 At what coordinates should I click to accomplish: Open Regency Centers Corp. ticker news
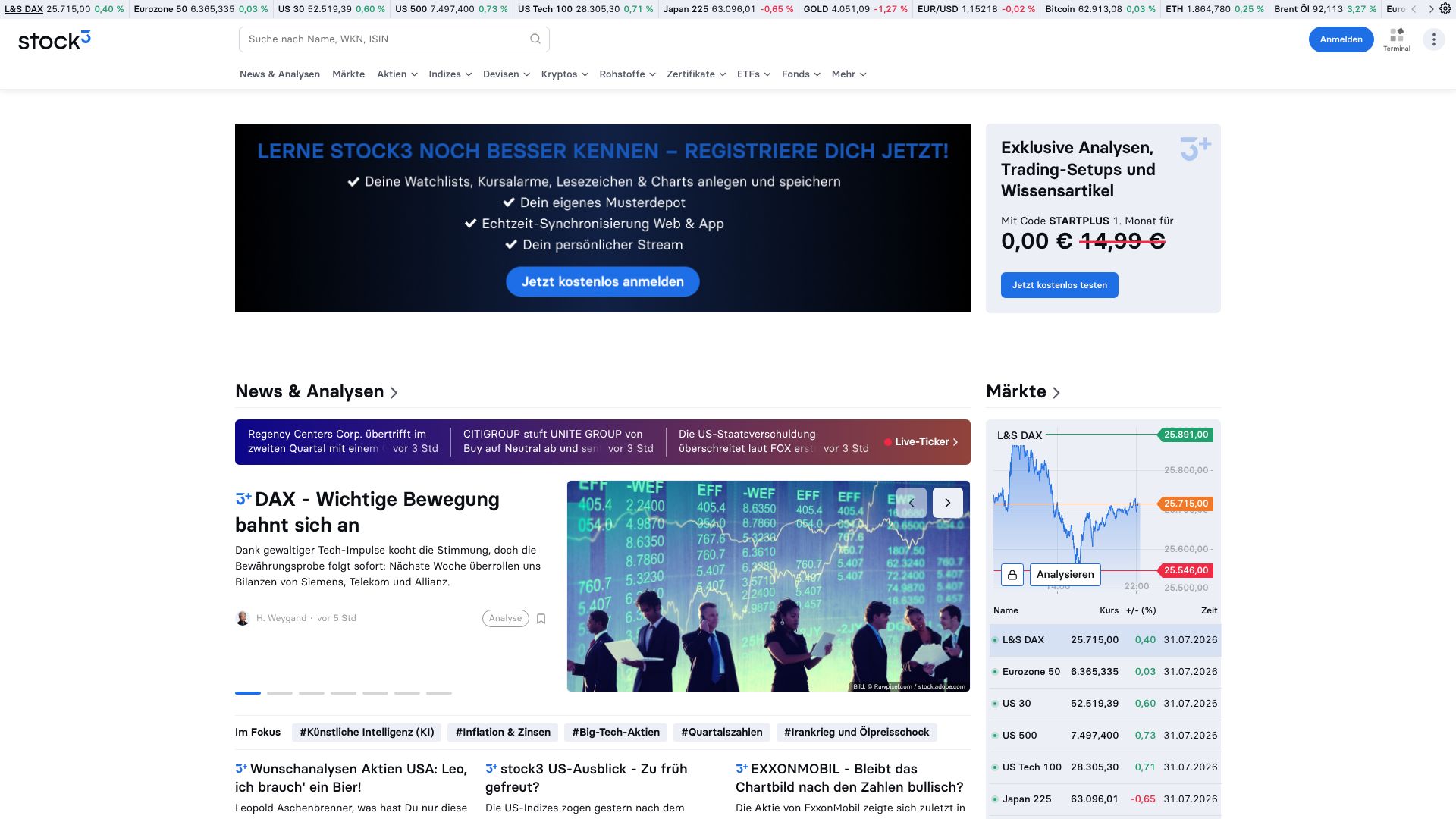pos(343,441)
